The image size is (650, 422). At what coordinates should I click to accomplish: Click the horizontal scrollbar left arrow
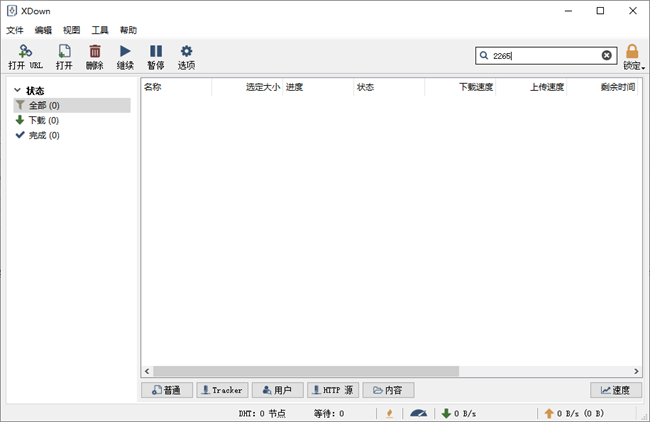pyautogui.click(x=147, y=371)
